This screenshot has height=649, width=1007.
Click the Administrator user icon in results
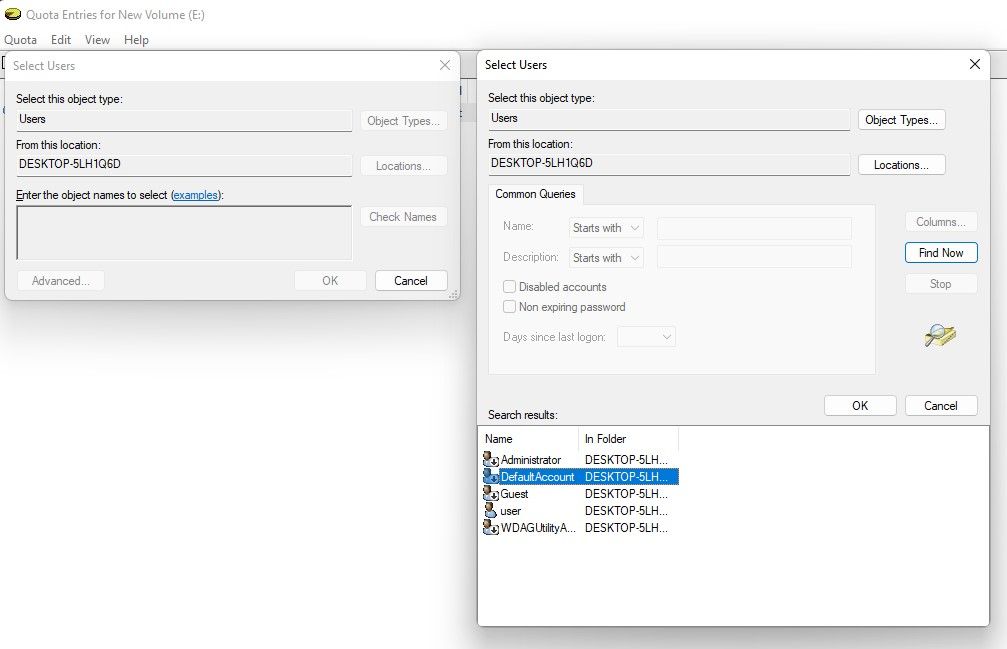[490, 460]
